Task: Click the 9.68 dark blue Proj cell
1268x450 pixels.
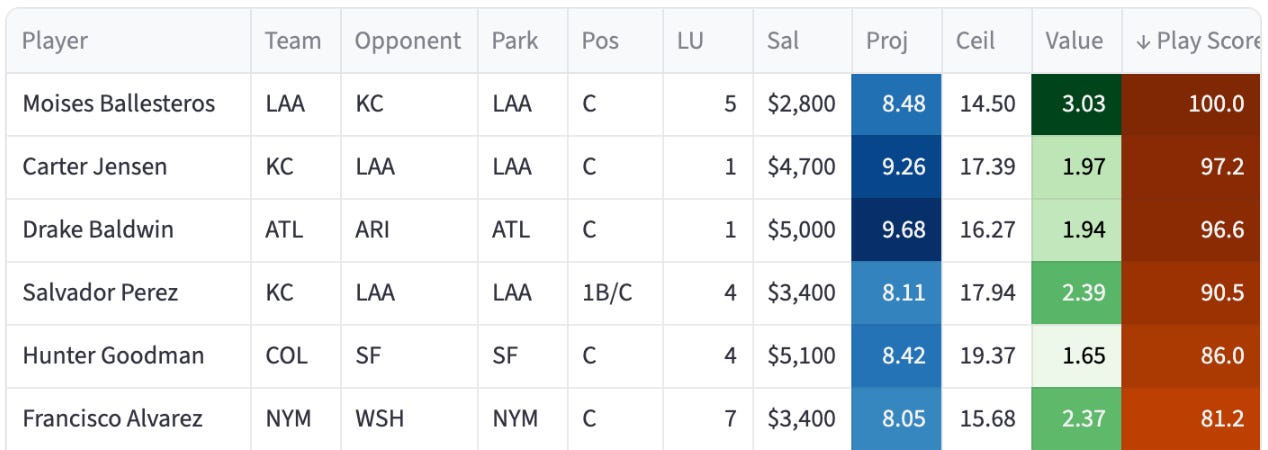Action: 896,229
